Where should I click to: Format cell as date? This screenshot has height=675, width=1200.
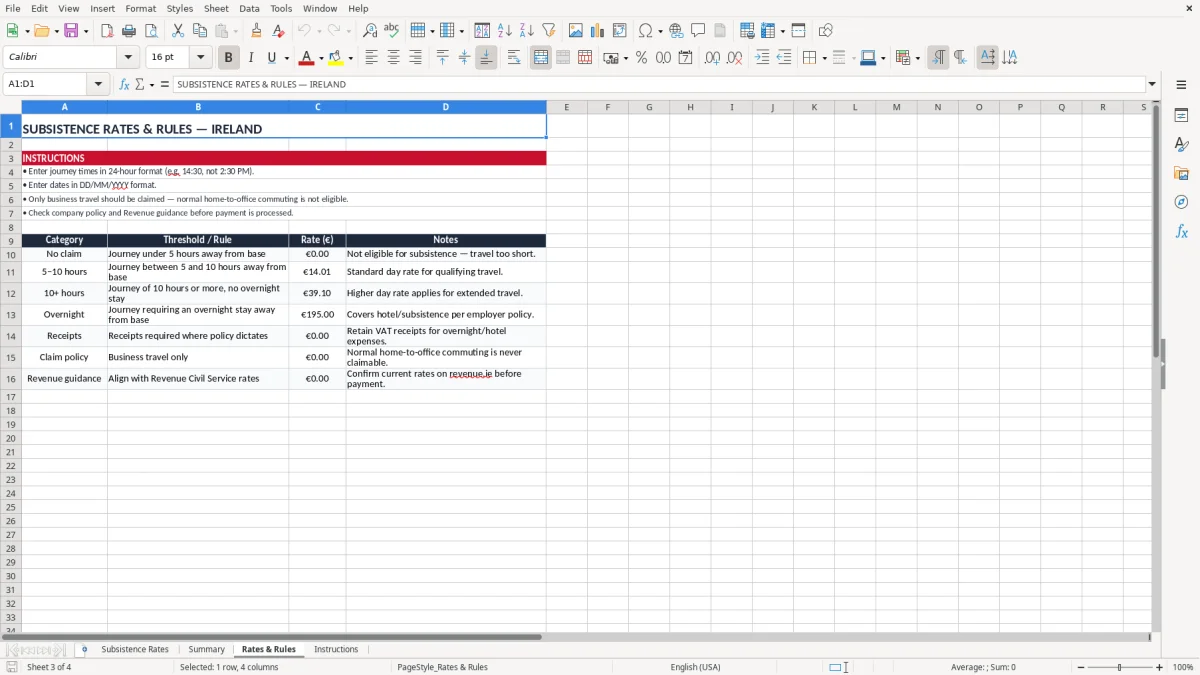click(685, 58)
